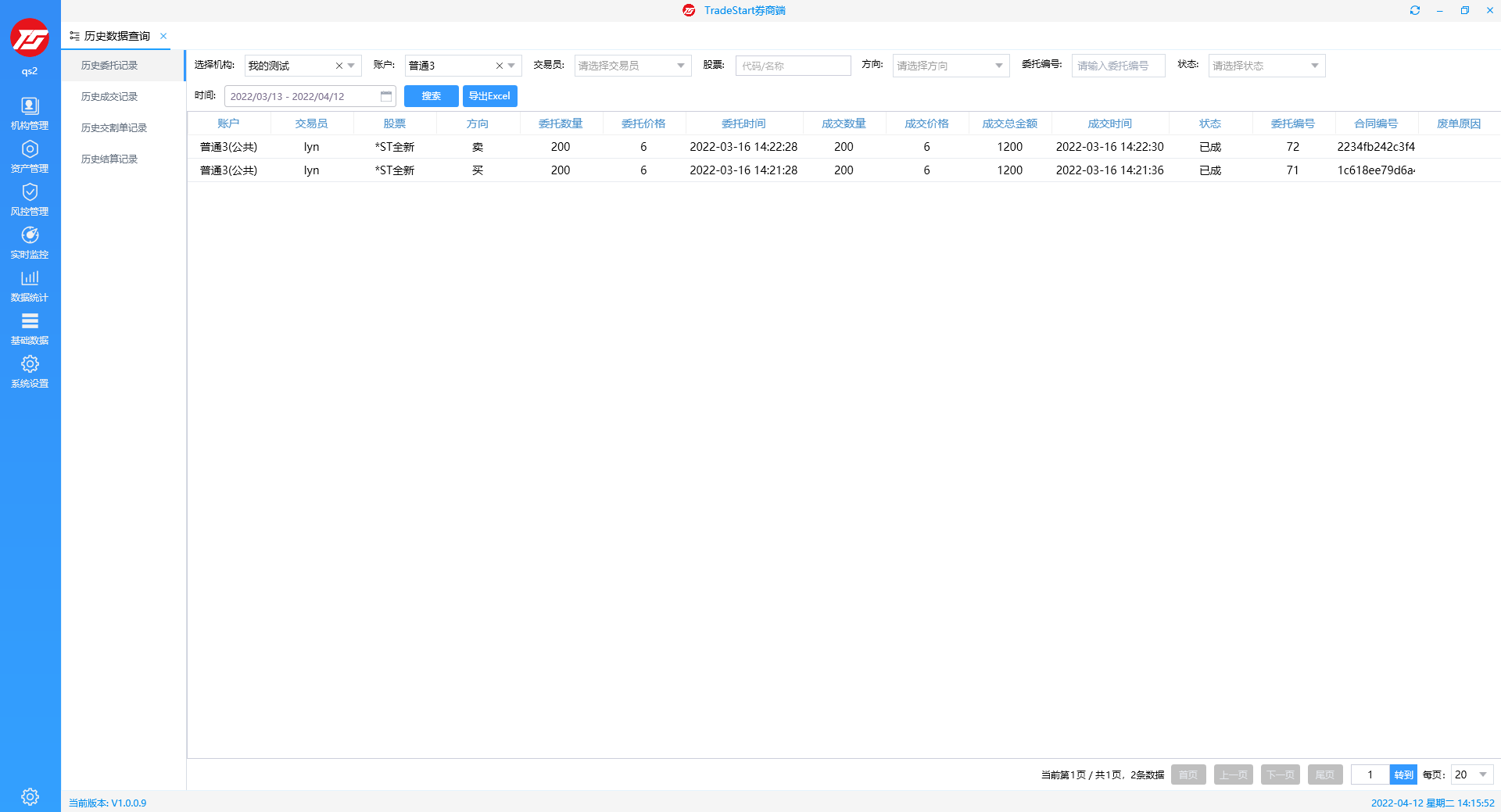
Task: Expand the 状态 dropdown
Action: [1314, 66]
